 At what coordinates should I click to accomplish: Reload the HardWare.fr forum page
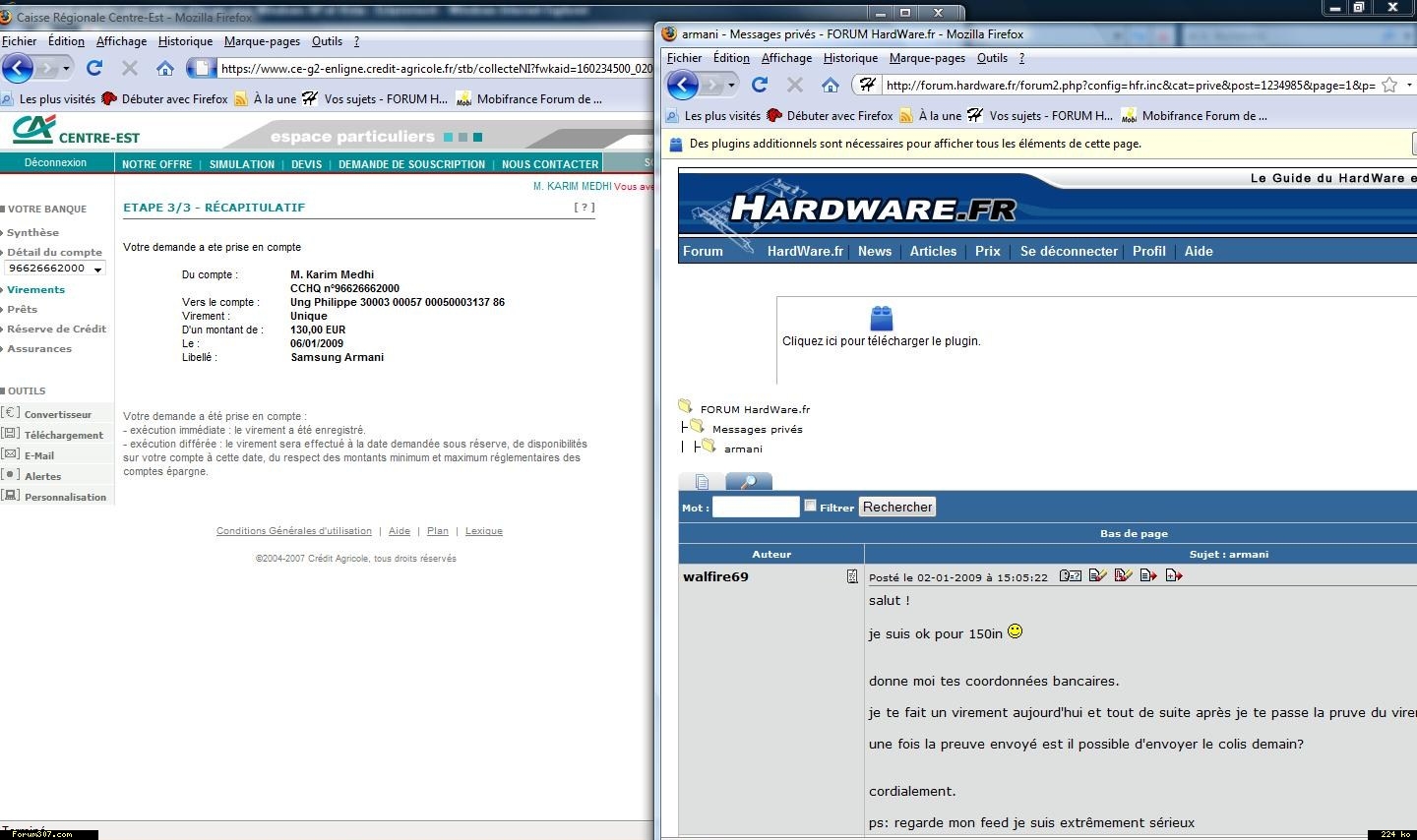[760, 85]
